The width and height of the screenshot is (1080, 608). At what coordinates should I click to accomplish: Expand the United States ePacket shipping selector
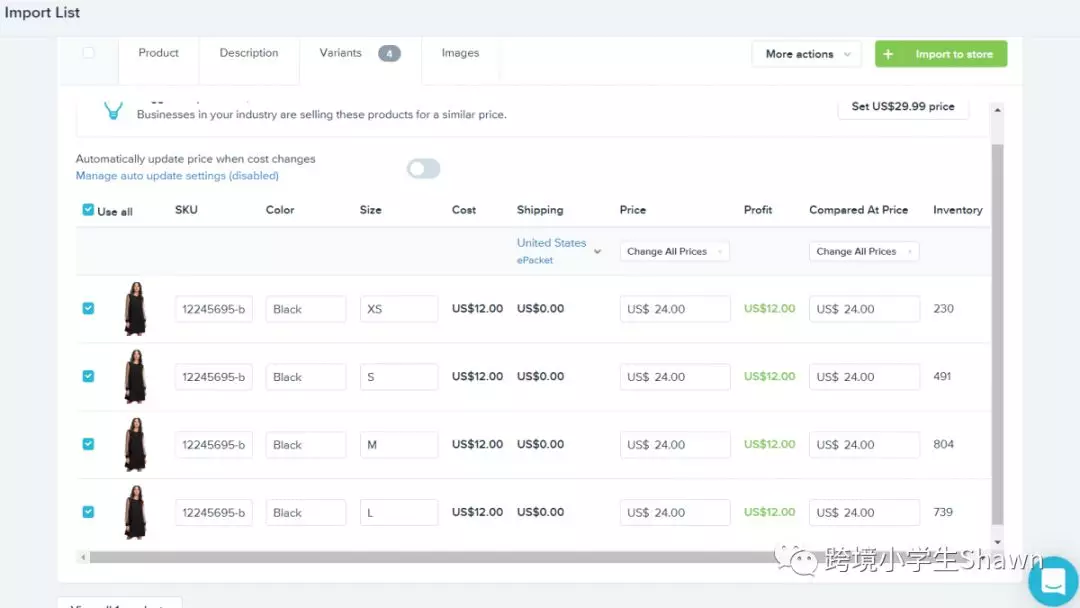coord(597,251)
